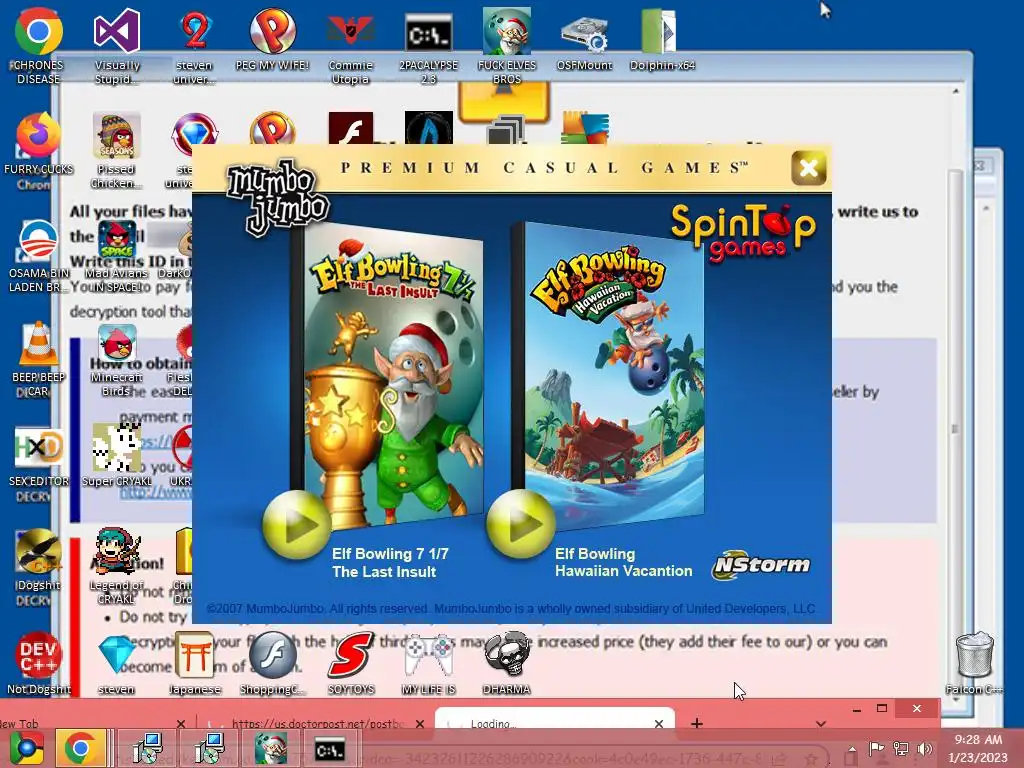Open Elf Bowling taskbar button

270,748
